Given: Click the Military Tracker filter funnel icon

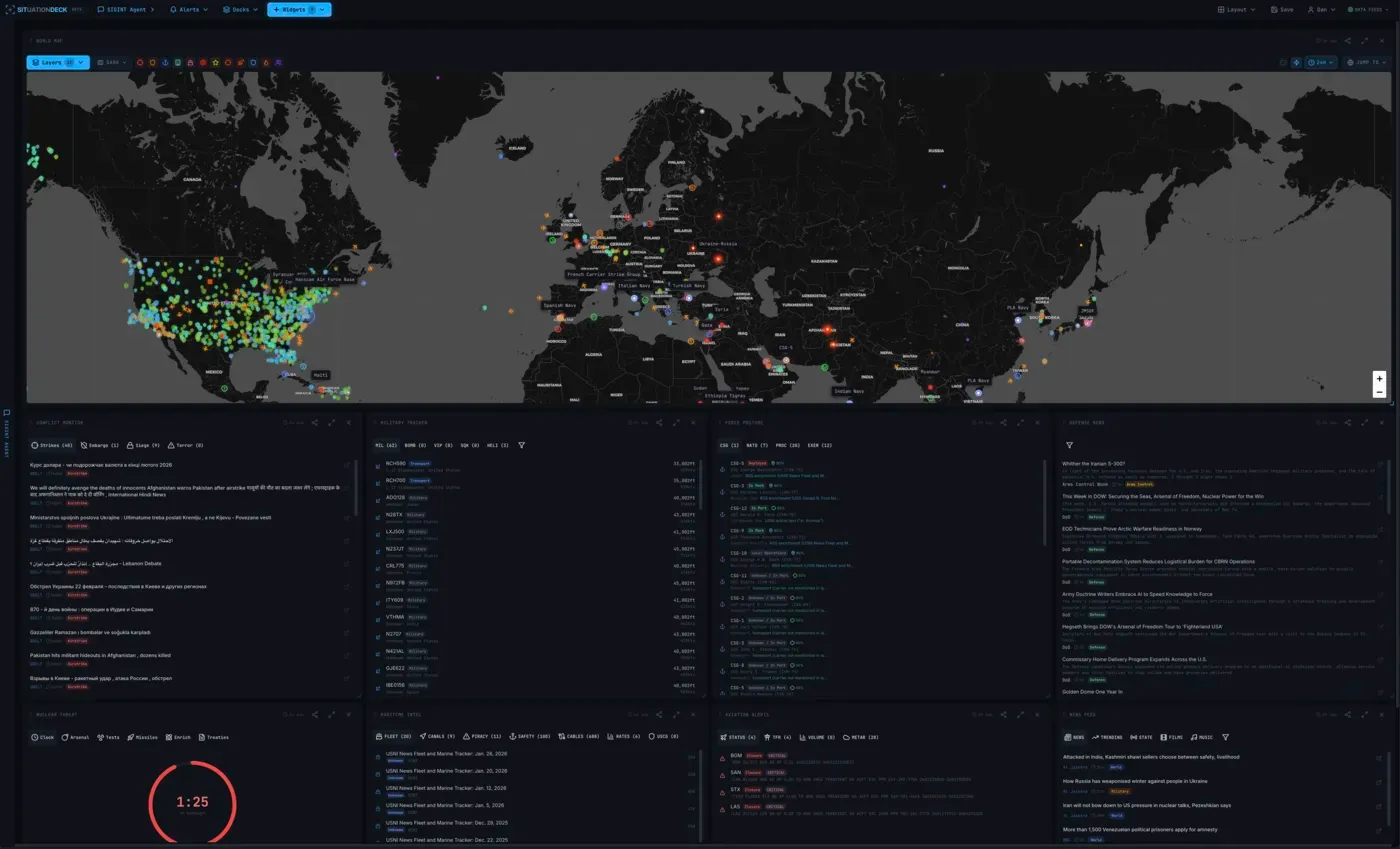Looking at the screenshot, I should point(521,445).
